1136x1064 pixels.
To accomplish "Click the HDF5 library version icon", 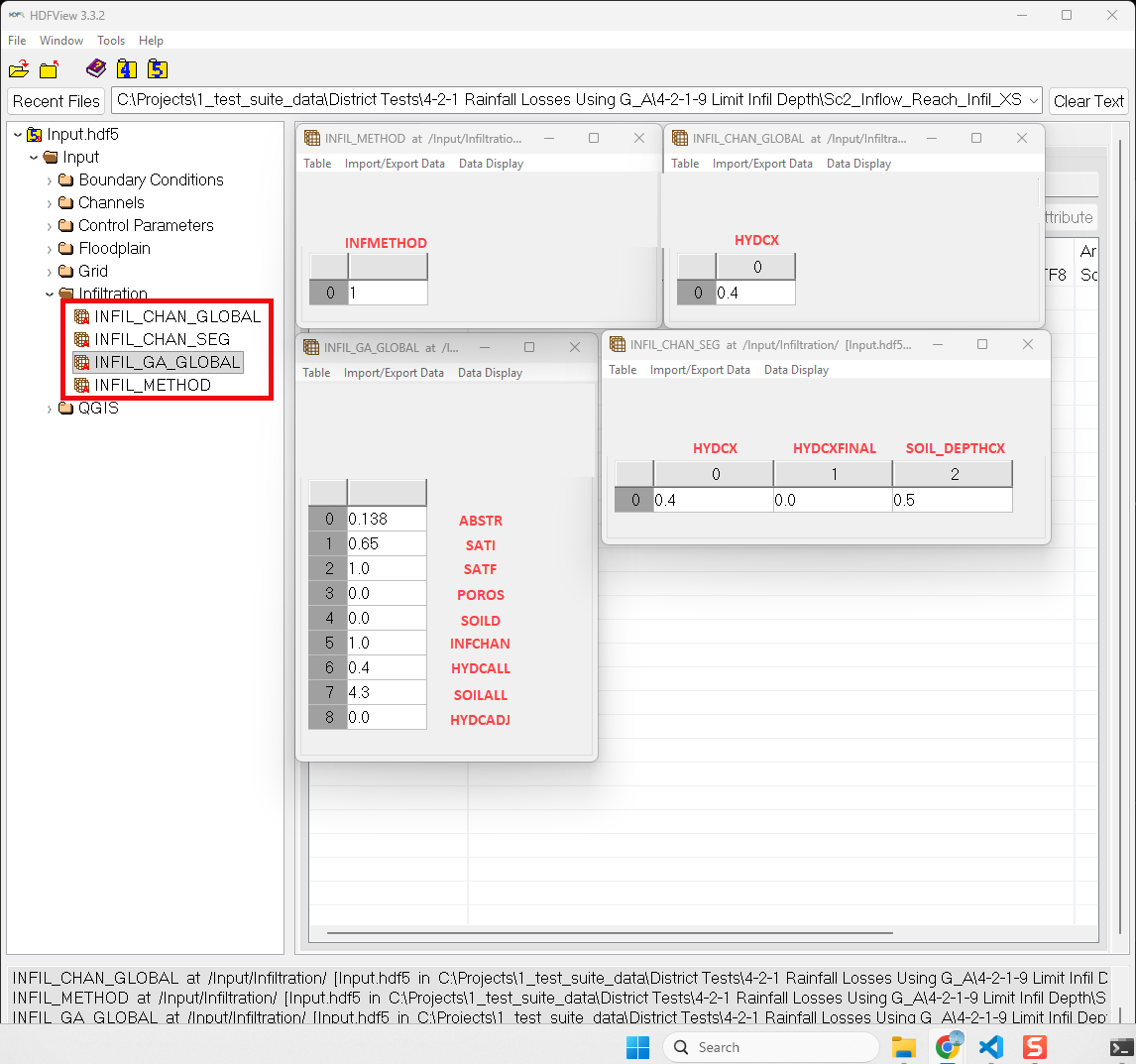I will point(157,68).
